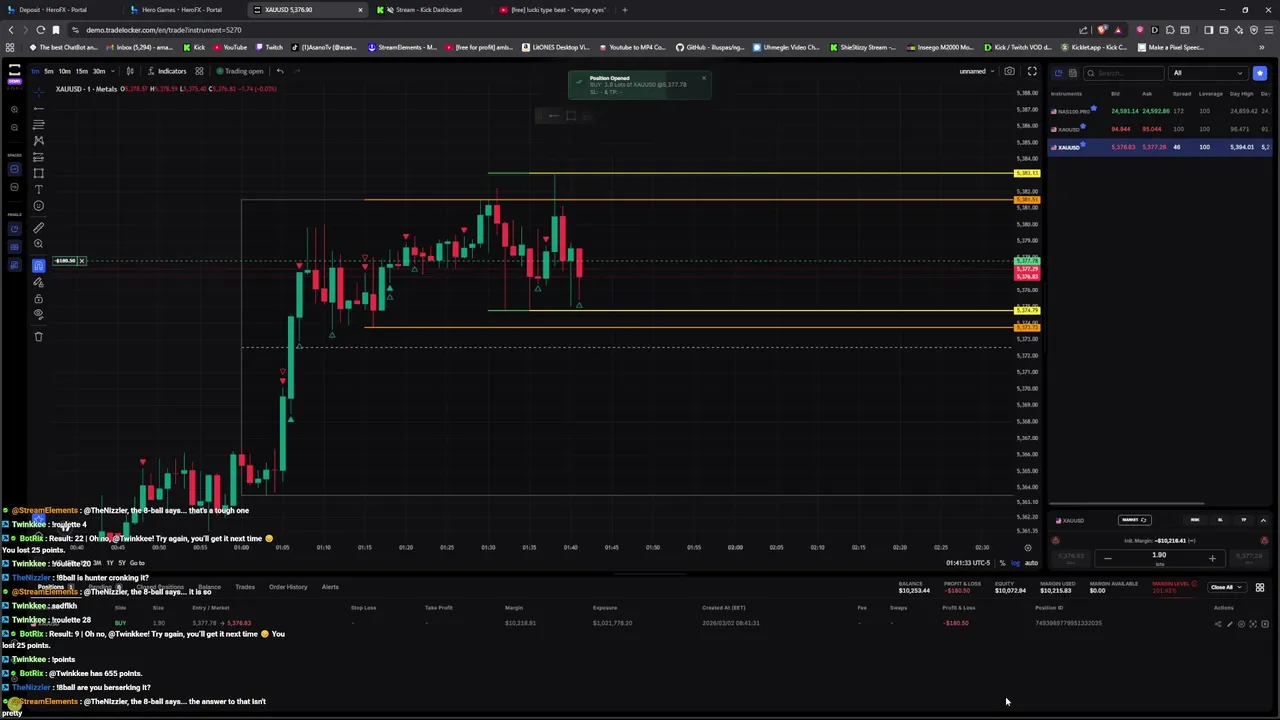Share the open XAUUSD position
The width and height of the screenshot is (1280, 720).
click(x=1218, y=624)
